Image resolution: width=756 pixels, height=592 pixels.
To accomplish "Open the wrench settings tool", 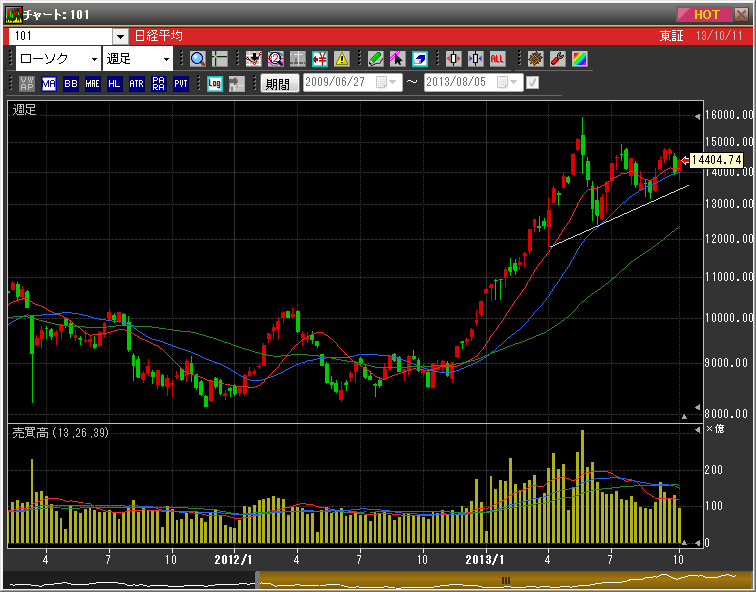I will tap(558, 59).
